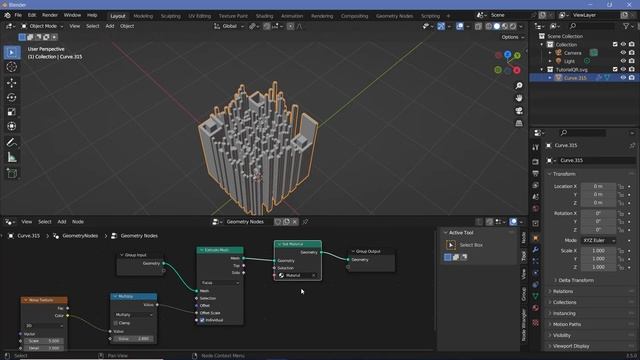The image size is (640, 360).
Task: Open the World properties tab icon
Action: pyautogui.click(x=536, y=209)
